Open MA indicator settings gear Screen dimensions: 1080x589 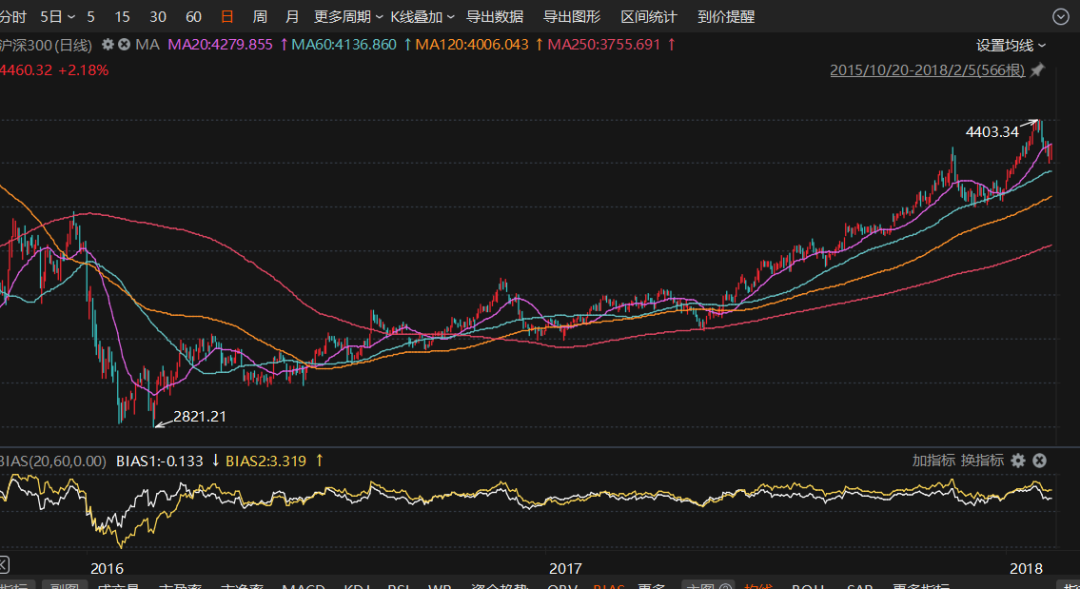[108, 45]
